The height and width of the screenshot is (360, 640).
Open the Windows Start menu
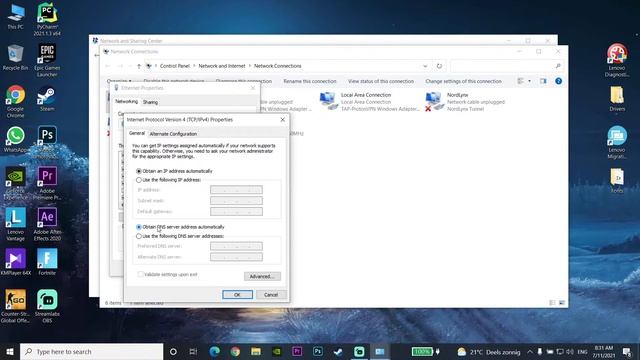click(10, 351)
